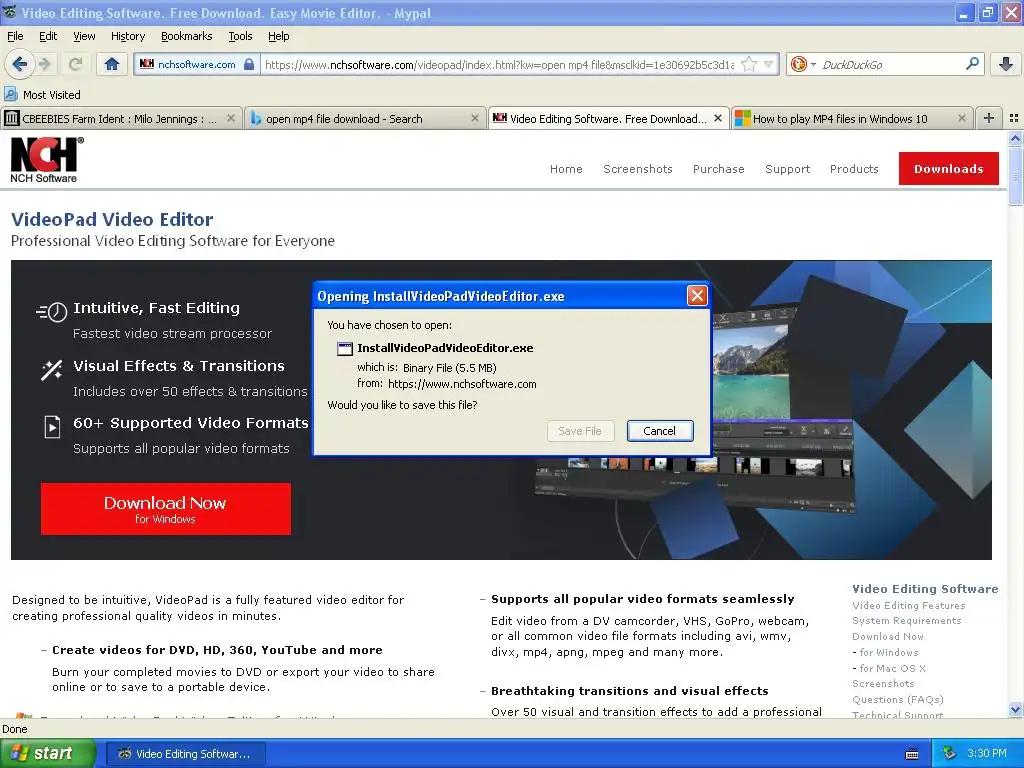Click the Intuitive, Fast Editing clock icon

(x=52, y=312)
